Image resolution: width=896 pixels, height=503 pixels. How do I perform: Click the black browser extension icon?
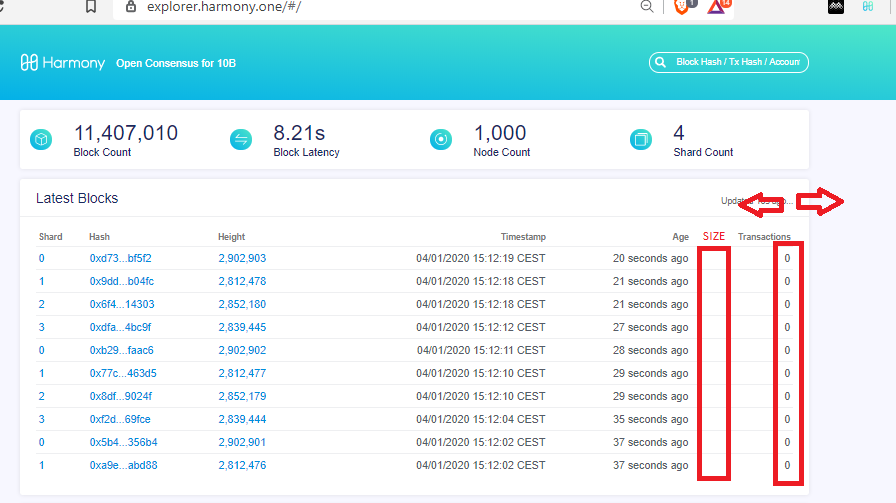tap(835, 7)
